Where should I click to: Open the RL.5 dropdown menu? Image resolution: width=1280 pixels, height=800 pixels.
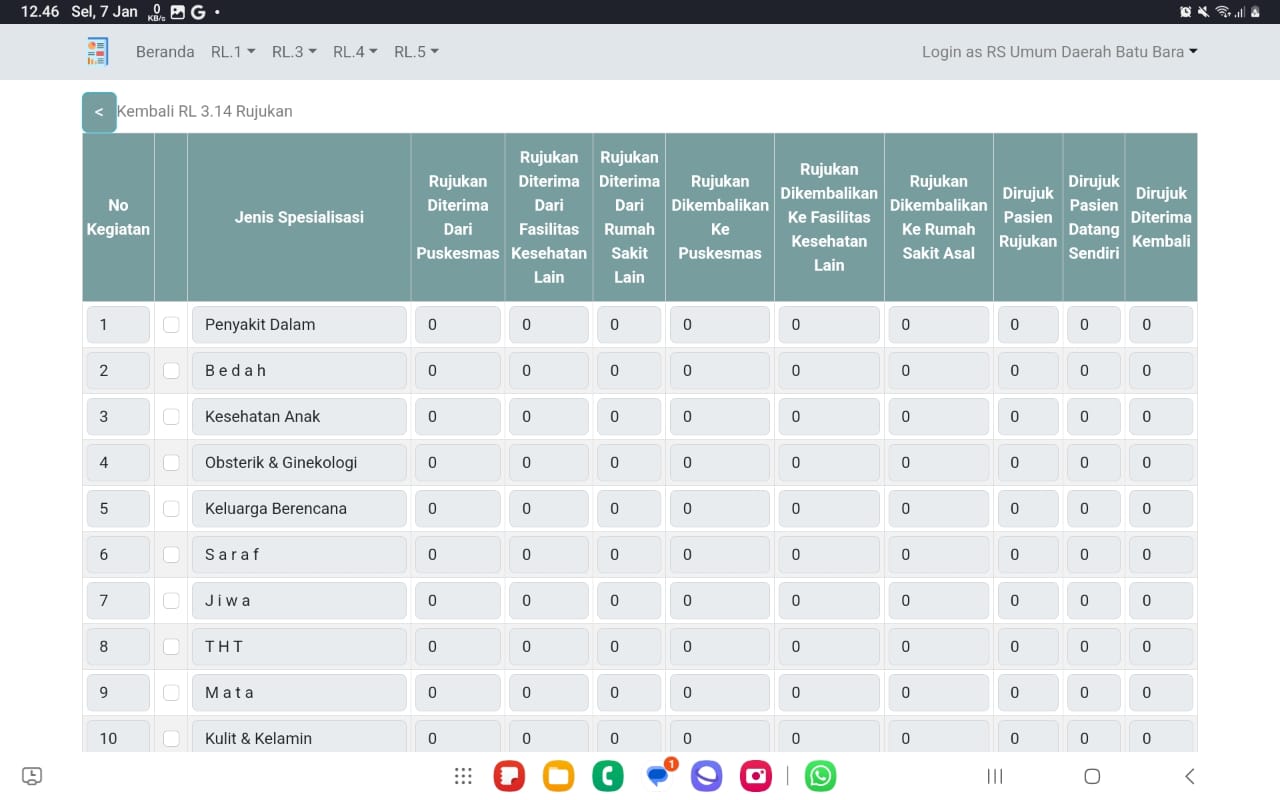point(416,51)
